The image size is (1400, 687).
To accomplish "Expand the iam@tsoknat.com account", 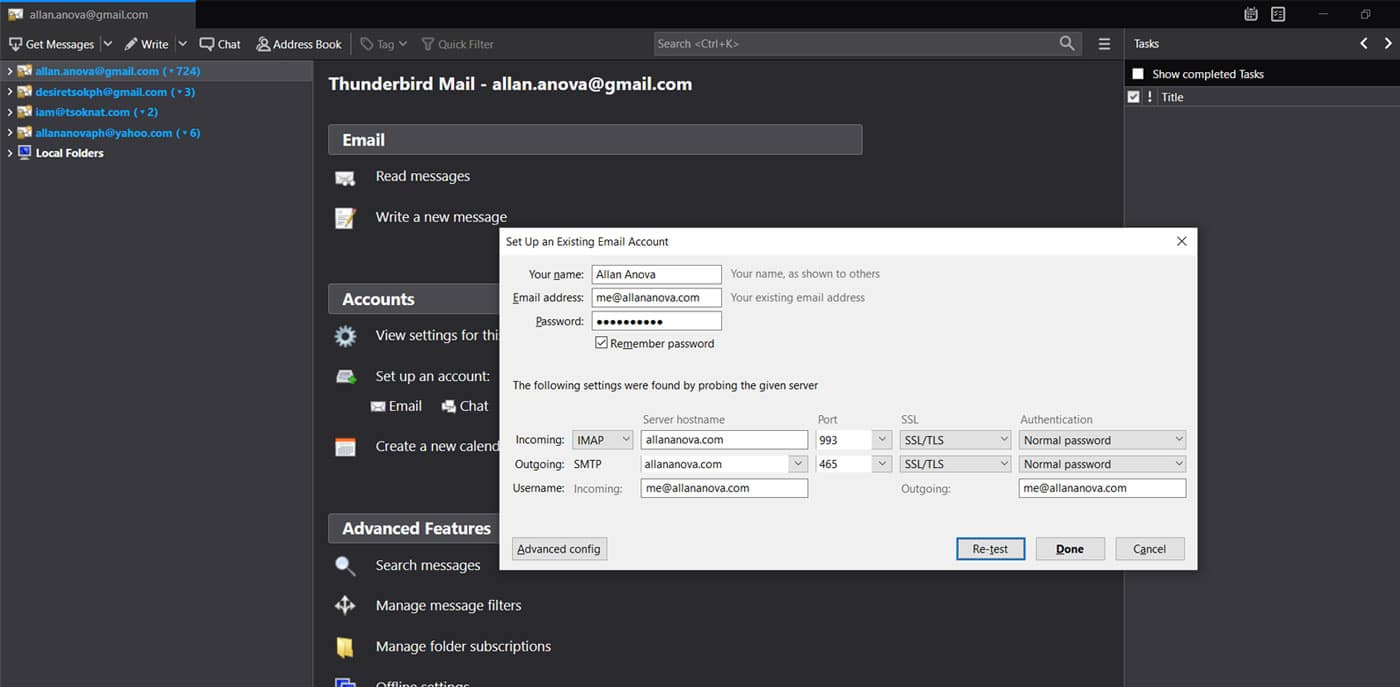I will pyautogui.click(x=9, y=112).
